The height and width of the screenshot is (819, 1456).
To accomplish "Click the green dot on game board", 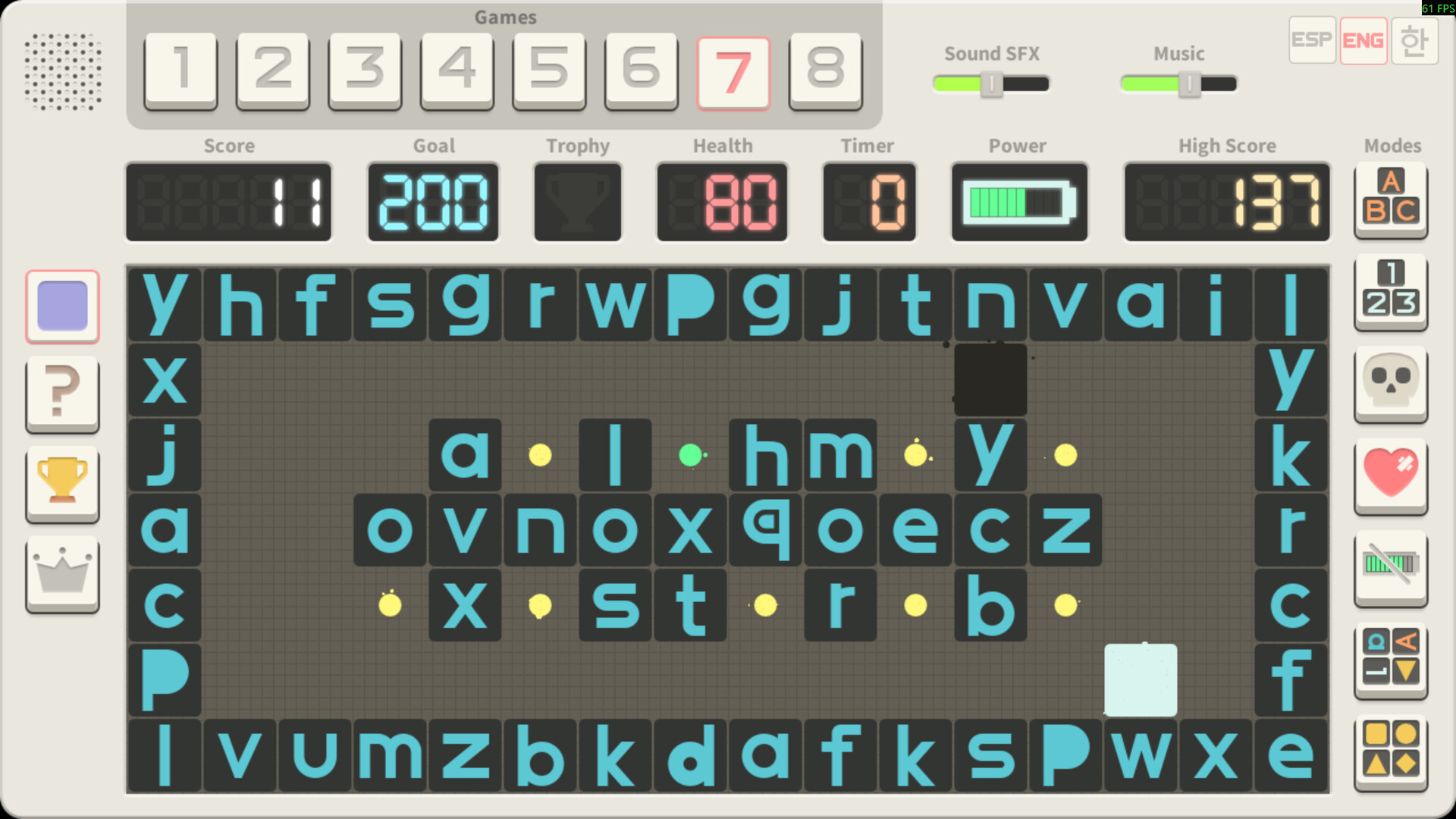I will coord(690,455).
